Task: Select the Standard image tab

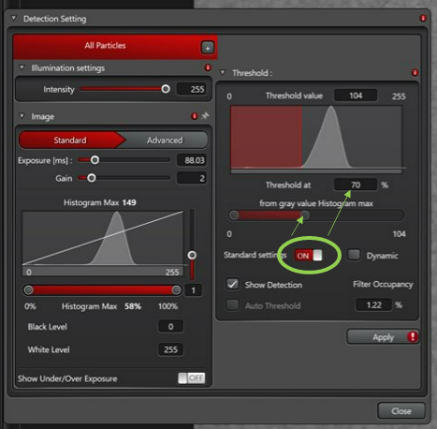Action: [x=70, y=140]
